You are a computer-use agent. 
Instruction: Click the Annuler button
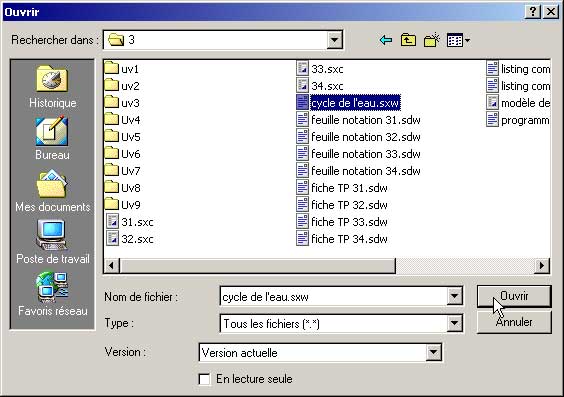point(514,322)
